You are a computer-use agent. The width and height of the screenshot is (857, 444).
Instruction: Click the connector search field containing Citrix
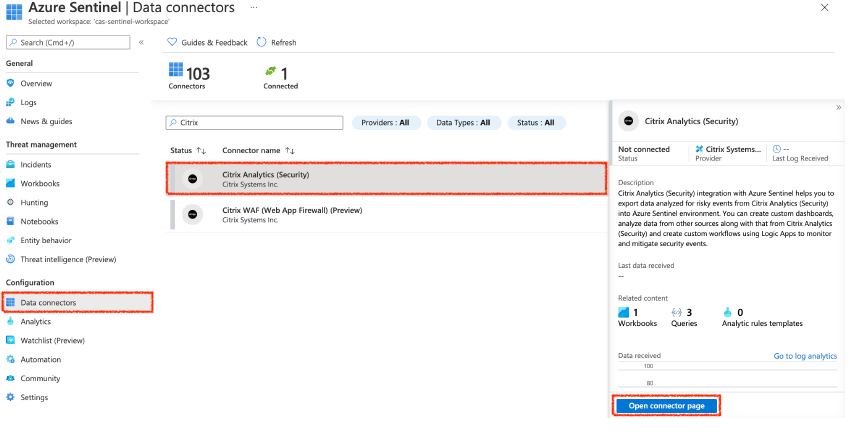[255, 123]
